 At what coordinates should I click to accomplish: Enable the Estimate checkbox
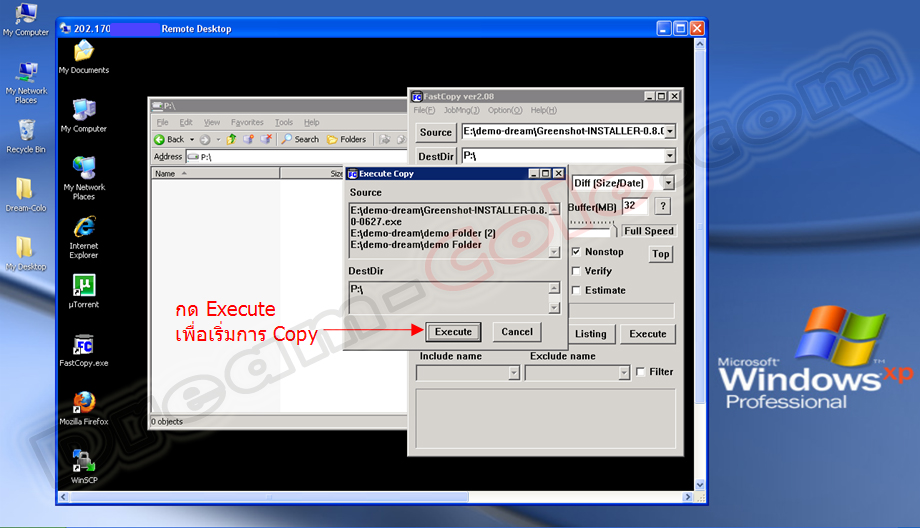coord(576,290)
